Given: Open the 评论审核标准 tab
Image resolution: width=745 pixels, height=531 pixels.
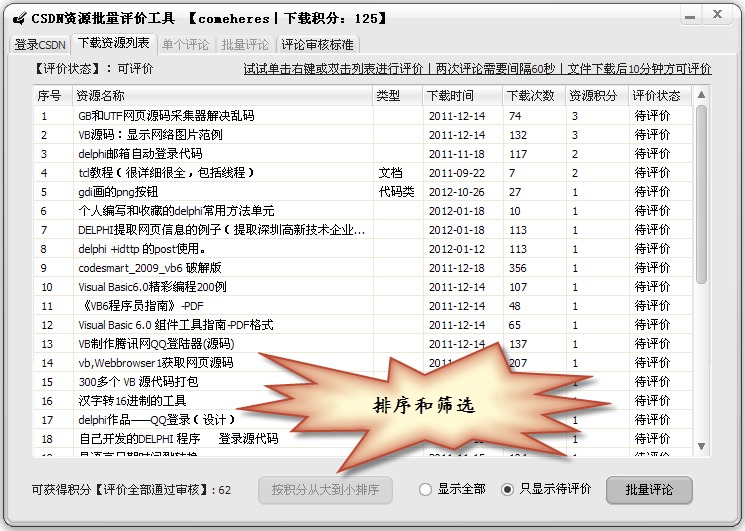Looking at the screenshot, I should [317, 45].
